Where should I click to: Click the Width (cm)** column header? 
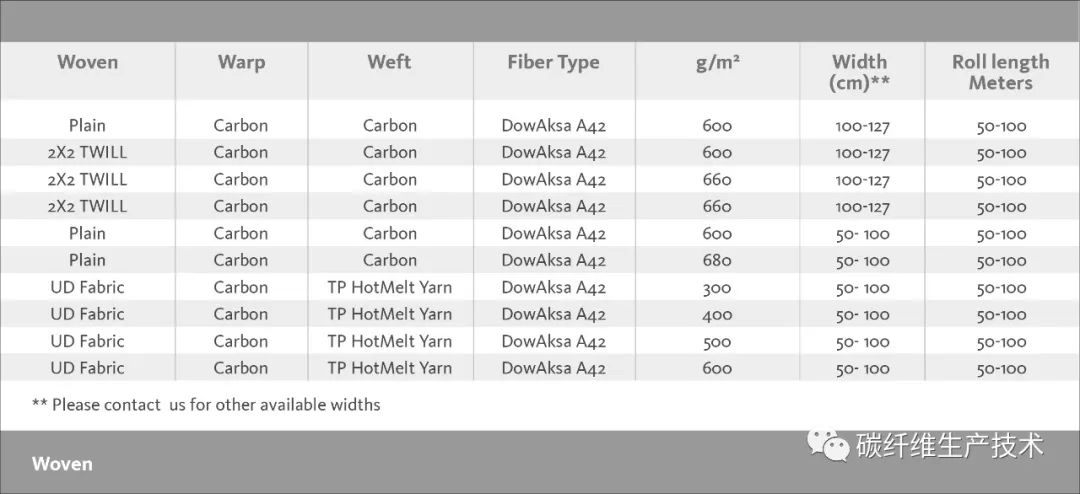[860, 72]
